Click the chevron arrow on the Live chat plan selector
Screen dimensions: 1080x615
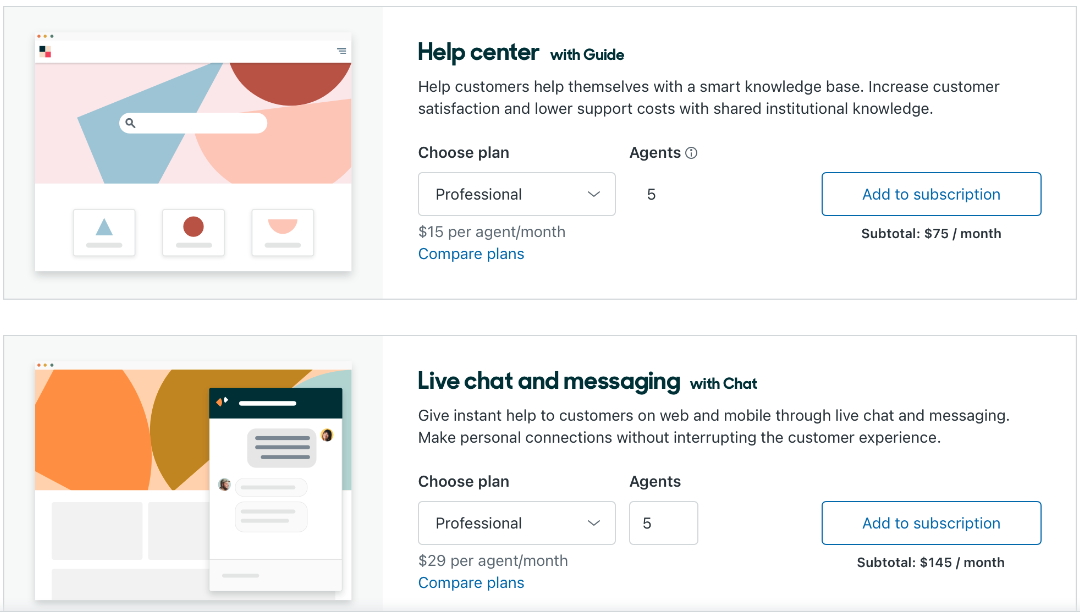594,523
